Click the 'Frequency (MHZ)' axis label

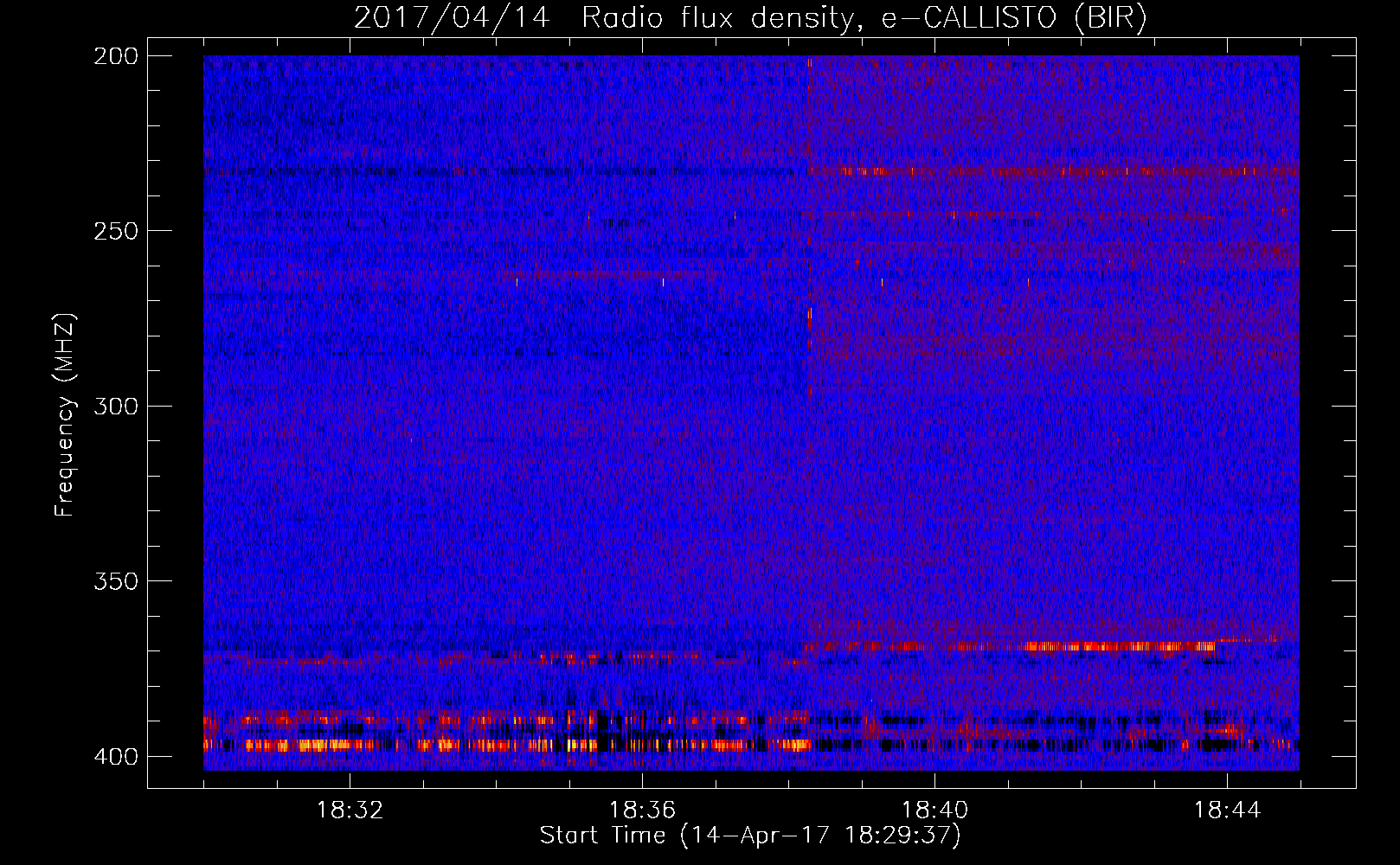coord(64,415)
